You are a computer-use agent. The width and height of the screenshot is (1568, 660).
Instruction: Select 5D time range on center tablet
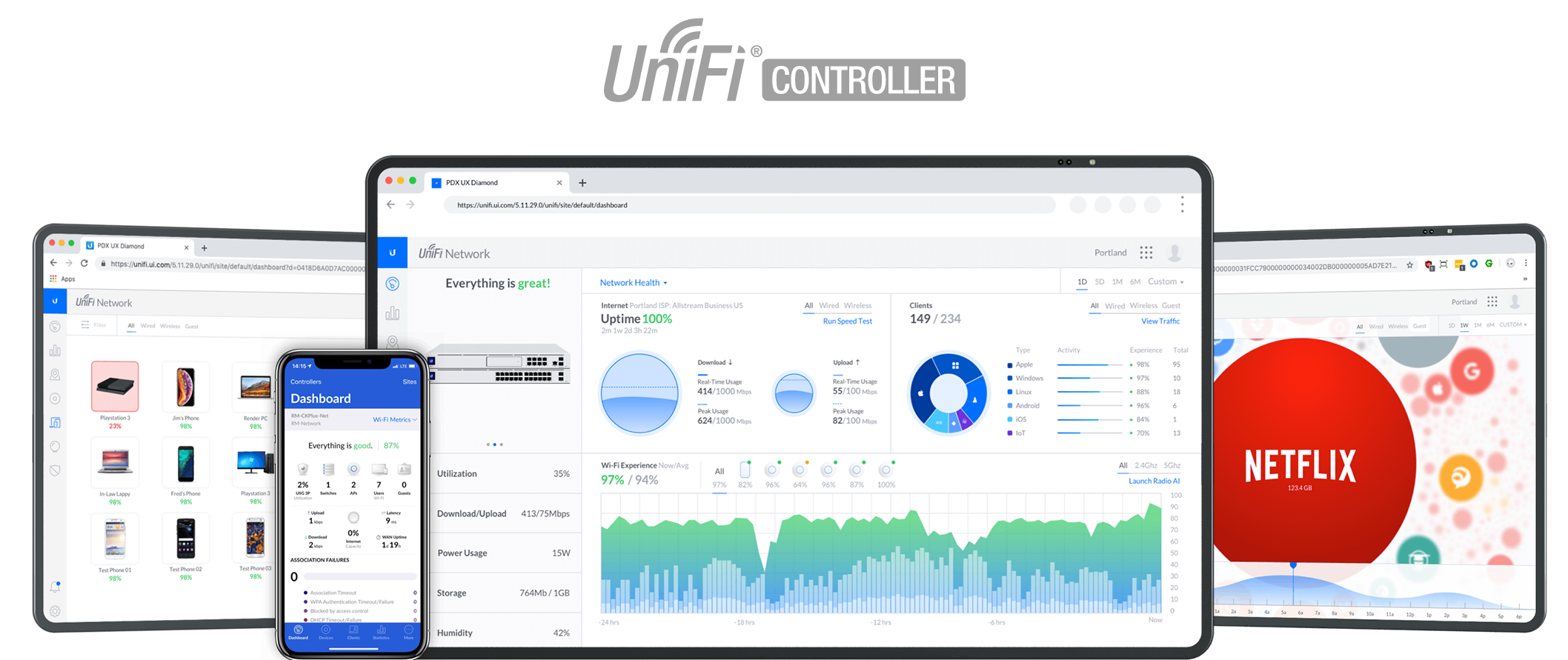(1100, 281)
